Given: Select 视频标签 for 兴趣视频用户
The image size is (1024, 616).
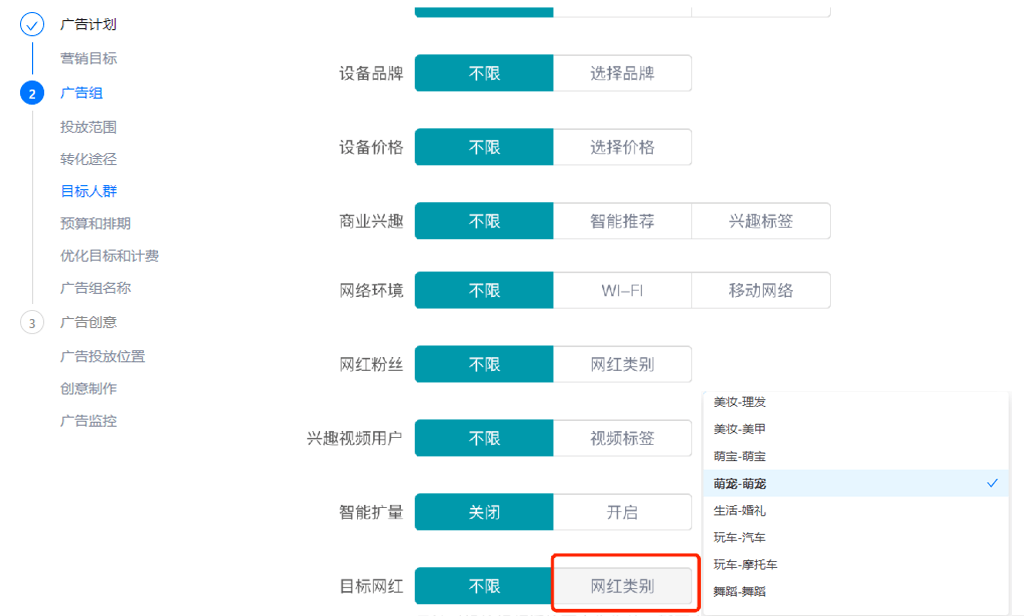Looking at the screenshot, I should click(x=622, y=438).
